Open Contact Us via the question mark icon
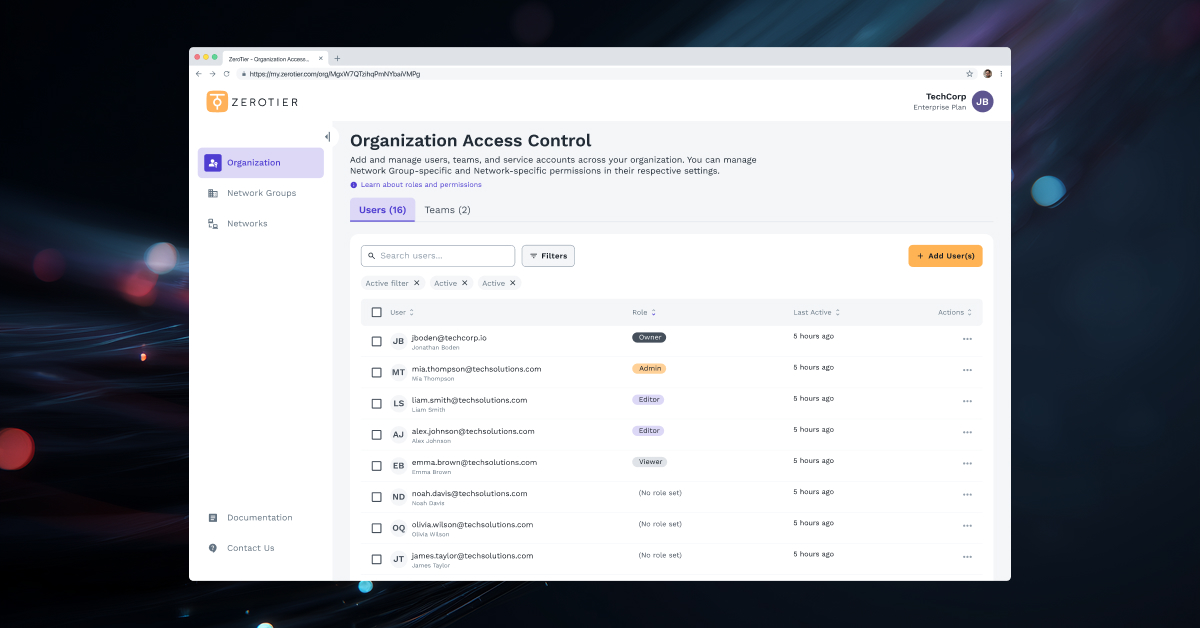1200x628 pixels. coord(213,547)
